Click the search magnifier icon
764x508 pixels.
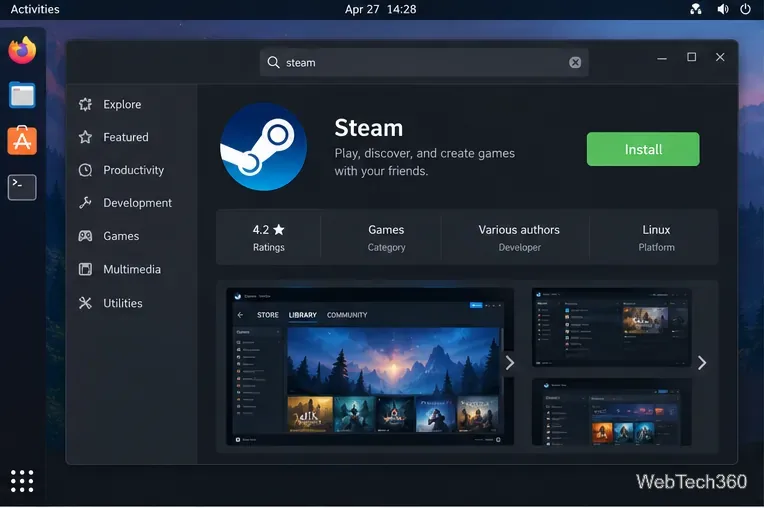(x=273, y=62)
